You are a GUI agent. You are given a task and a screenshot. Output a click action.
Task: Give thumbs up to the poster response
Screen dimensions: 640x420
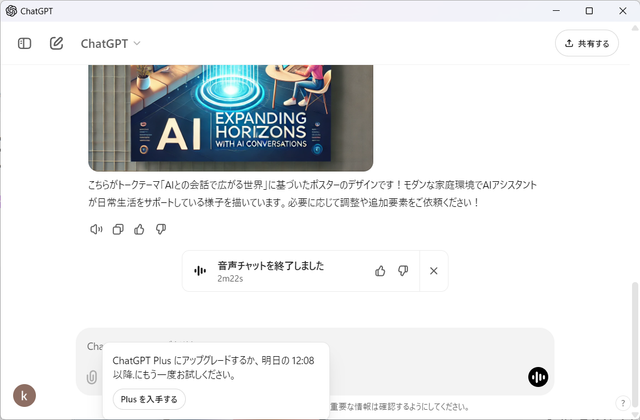pos(139,229)
